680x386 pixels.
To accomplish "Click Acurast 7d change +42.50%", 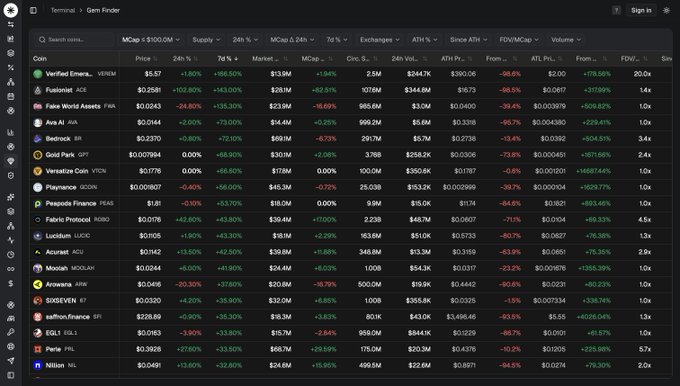I will tap(229, 252).
